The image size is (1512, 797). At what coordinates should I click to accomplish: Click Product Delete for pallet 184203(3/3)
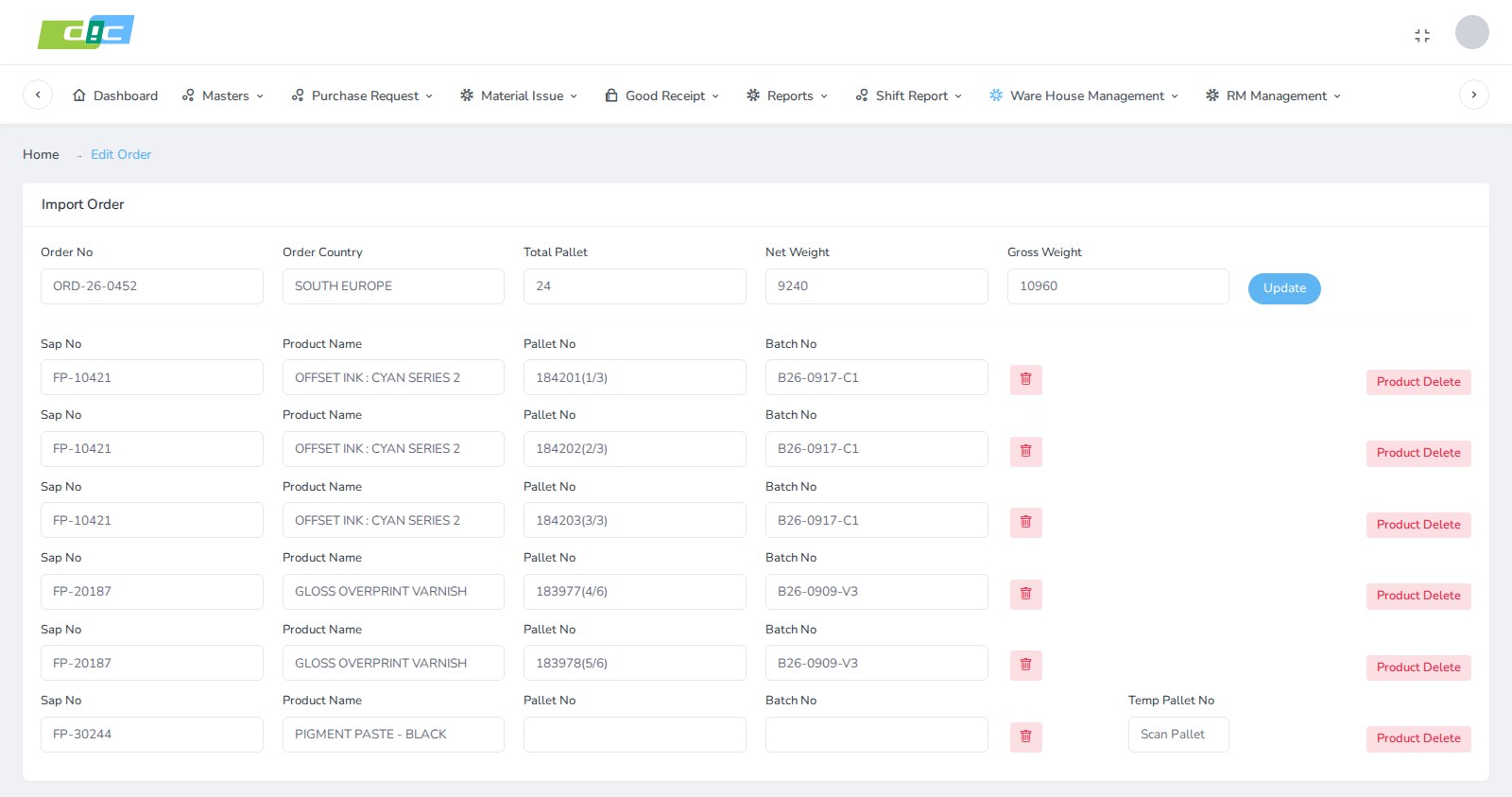click(1418, 525)
